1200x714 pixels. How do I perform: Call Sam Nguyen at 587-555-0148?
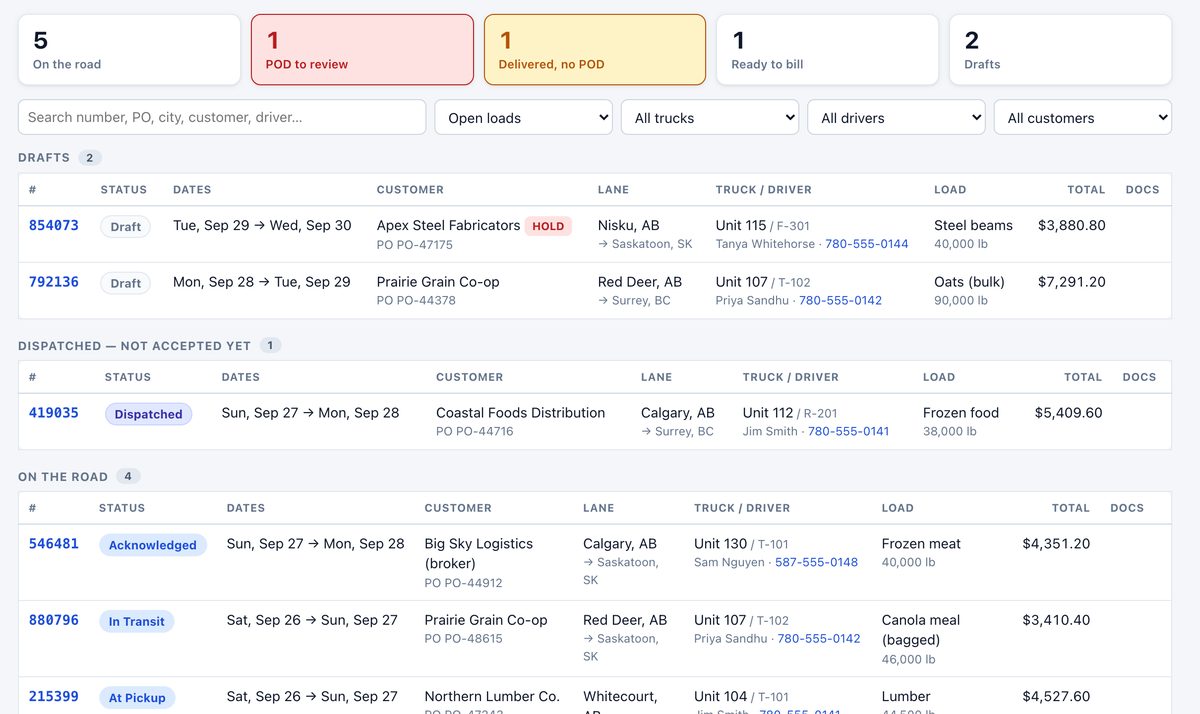pos(816,562)
